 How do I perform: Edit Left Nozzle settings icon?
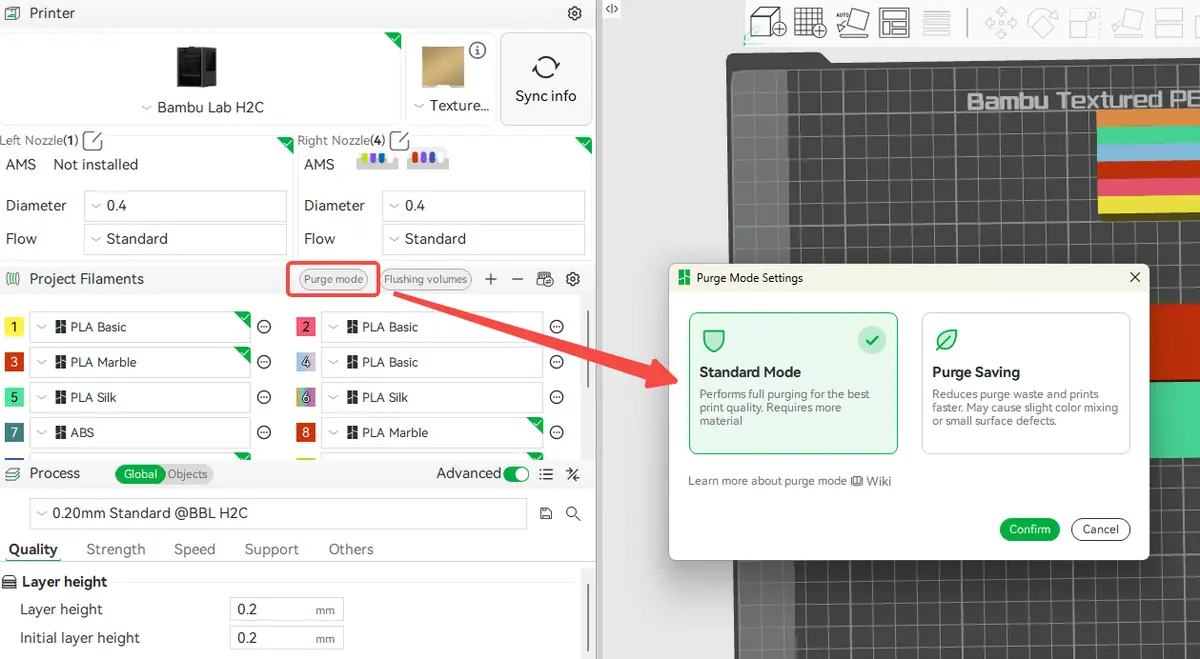click(92, 140)
